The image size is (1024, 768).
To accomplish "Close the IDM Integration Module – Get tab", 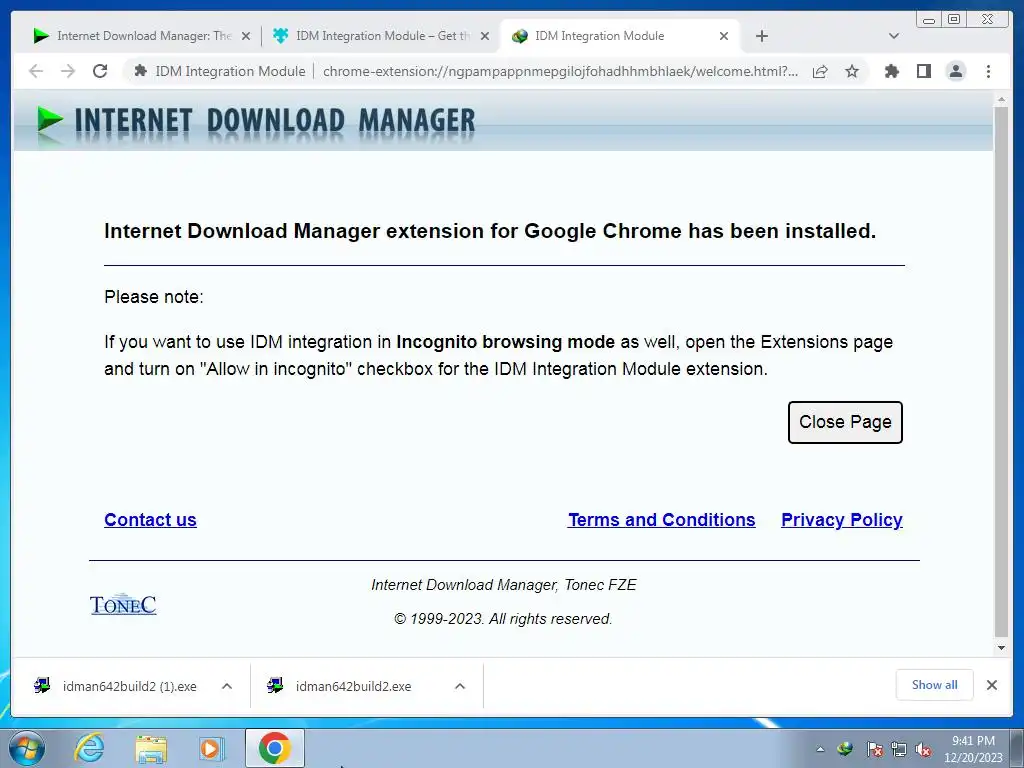I will [485, 36].
